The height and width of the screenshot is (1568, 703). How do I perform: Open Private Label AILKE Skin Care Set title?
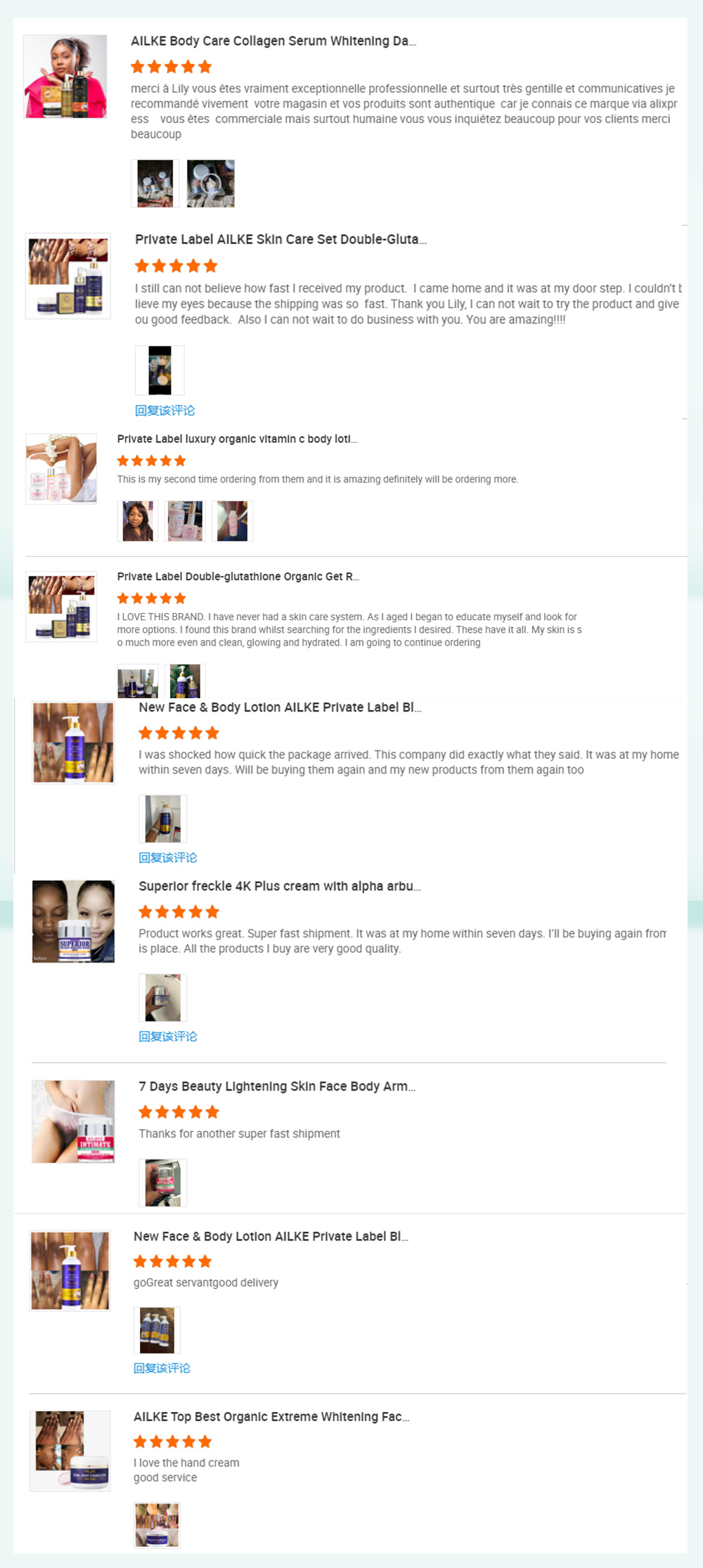pos(280,240)
